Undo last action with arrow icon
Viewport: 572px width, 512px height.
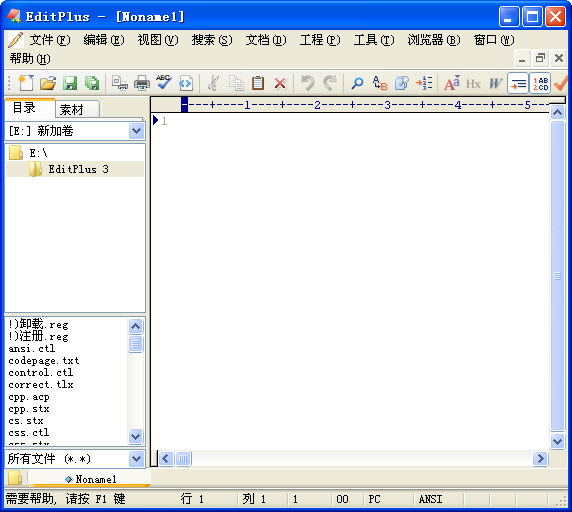(308, 83)
